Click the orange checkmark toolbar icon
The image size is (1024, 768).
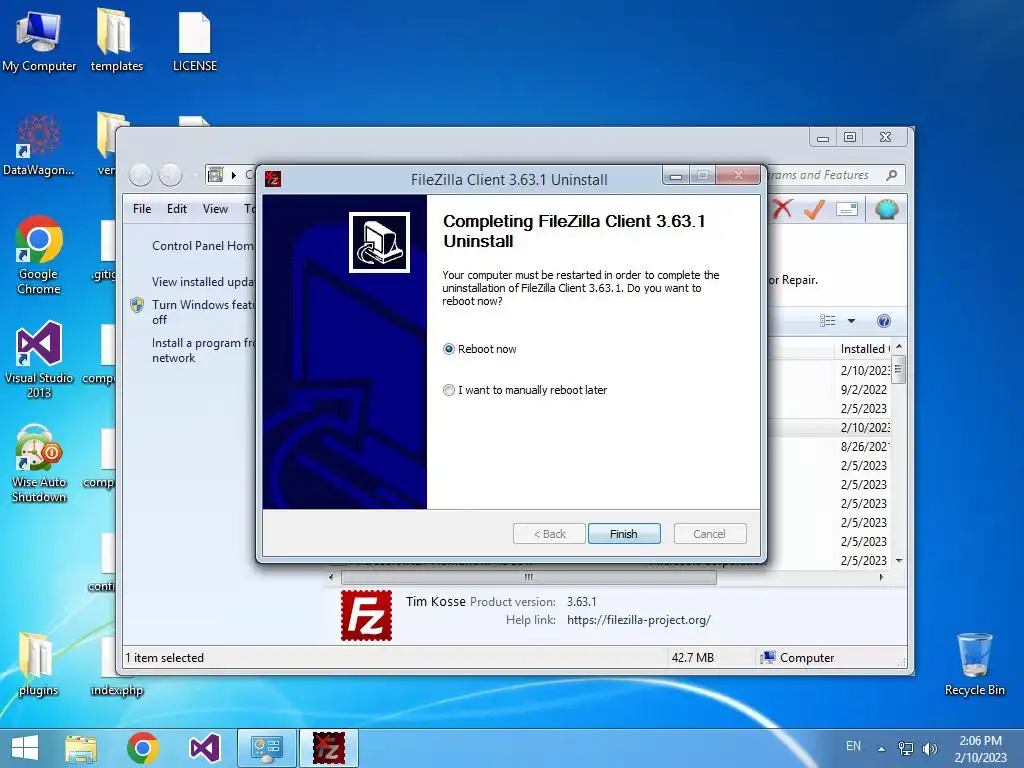[x=814, y=209]
